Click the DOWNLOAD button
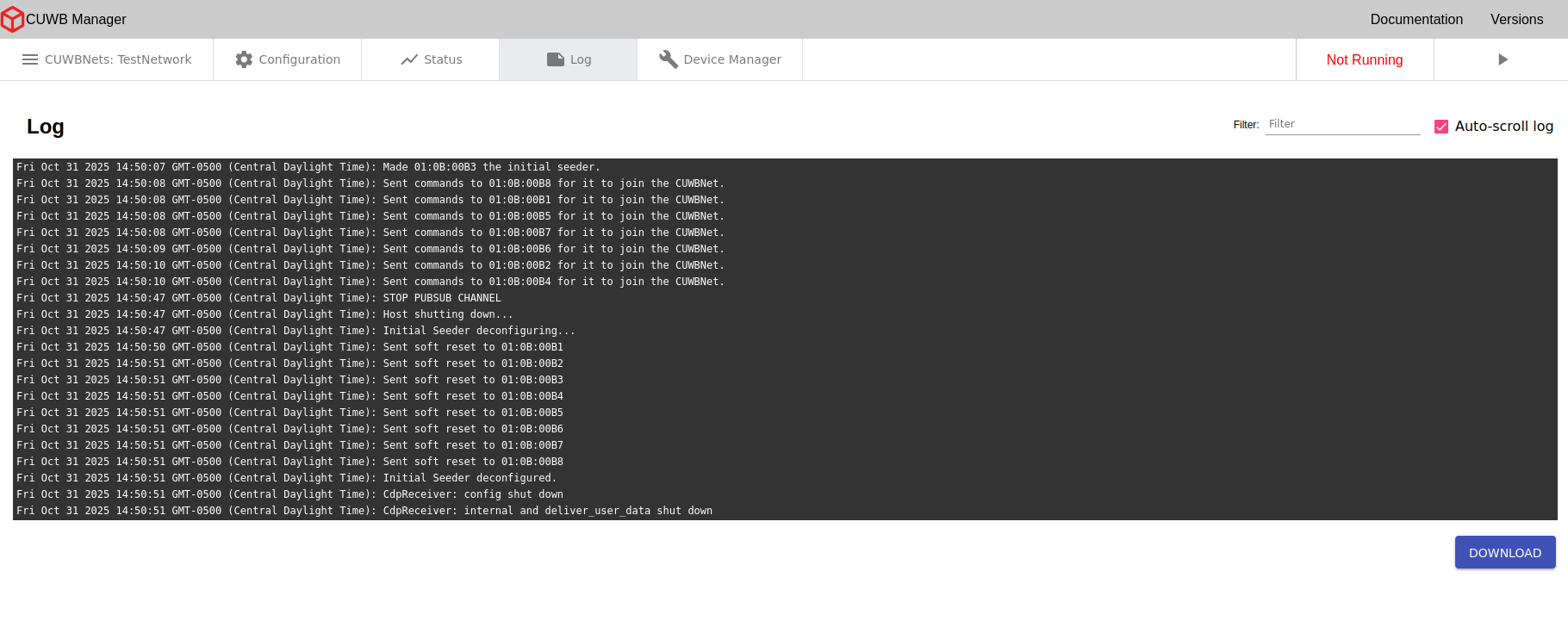The width and height of the screenshot is (1568, 621). click(x=1505, y=553)
